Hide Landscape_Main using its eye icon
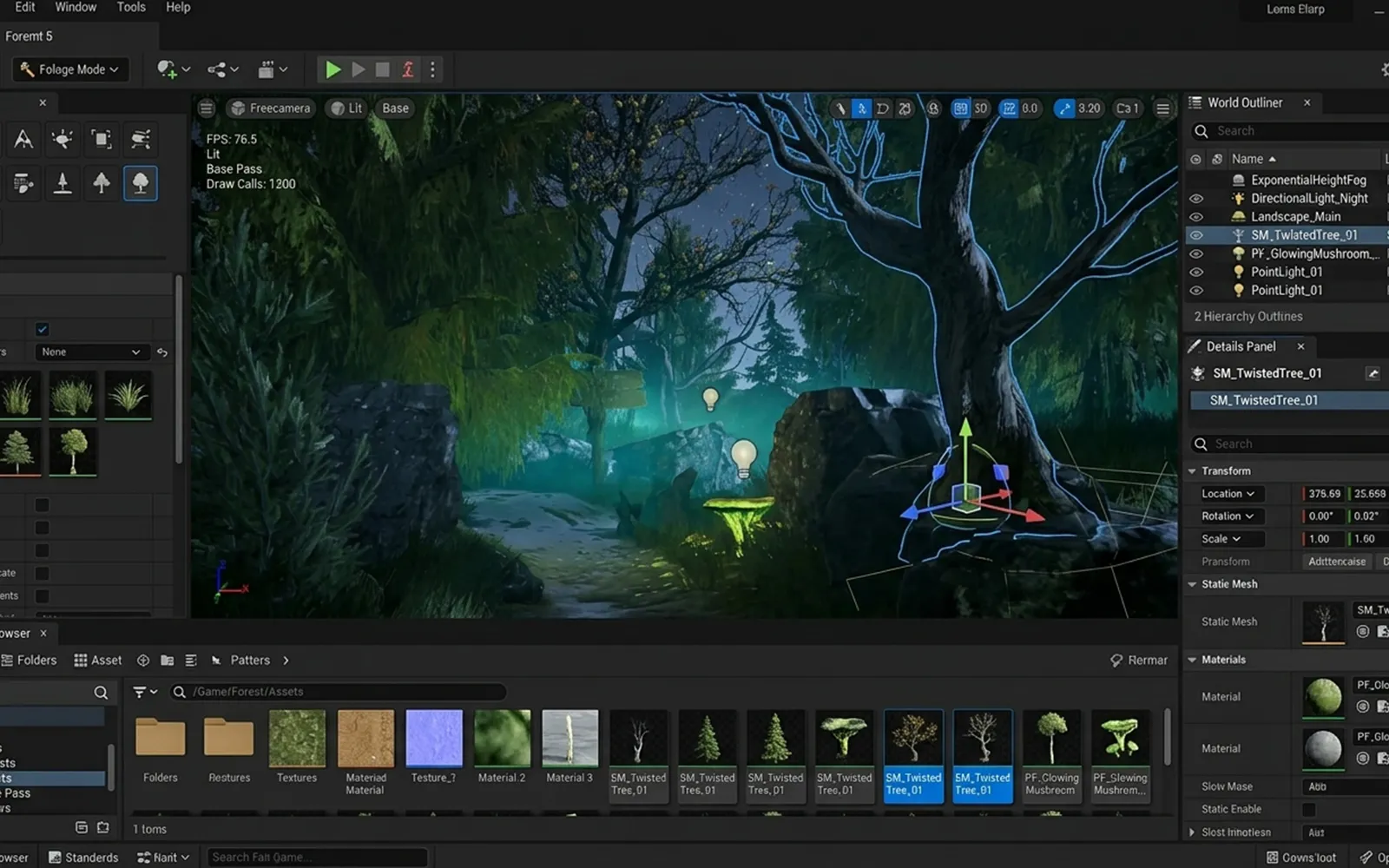 [1196, 217]
